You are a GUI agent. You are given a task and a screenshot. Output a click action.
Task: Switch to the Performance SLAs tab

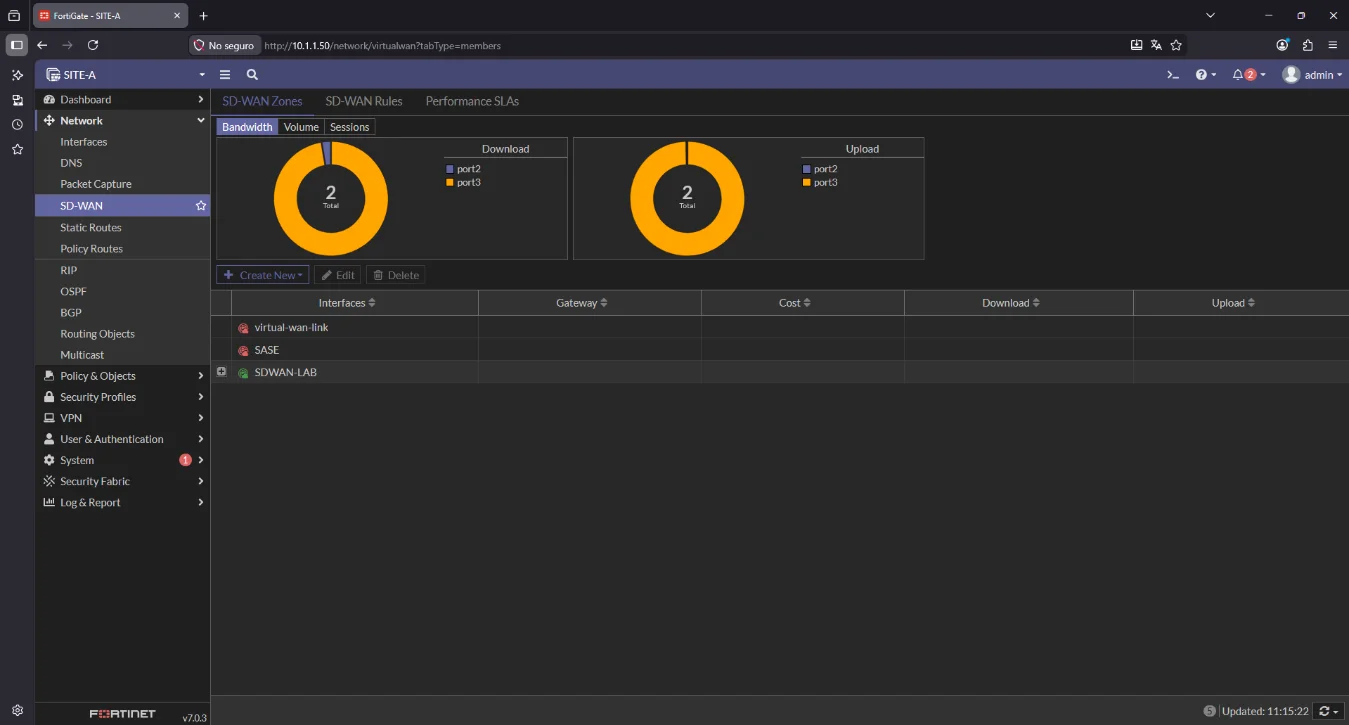point(472,101)
